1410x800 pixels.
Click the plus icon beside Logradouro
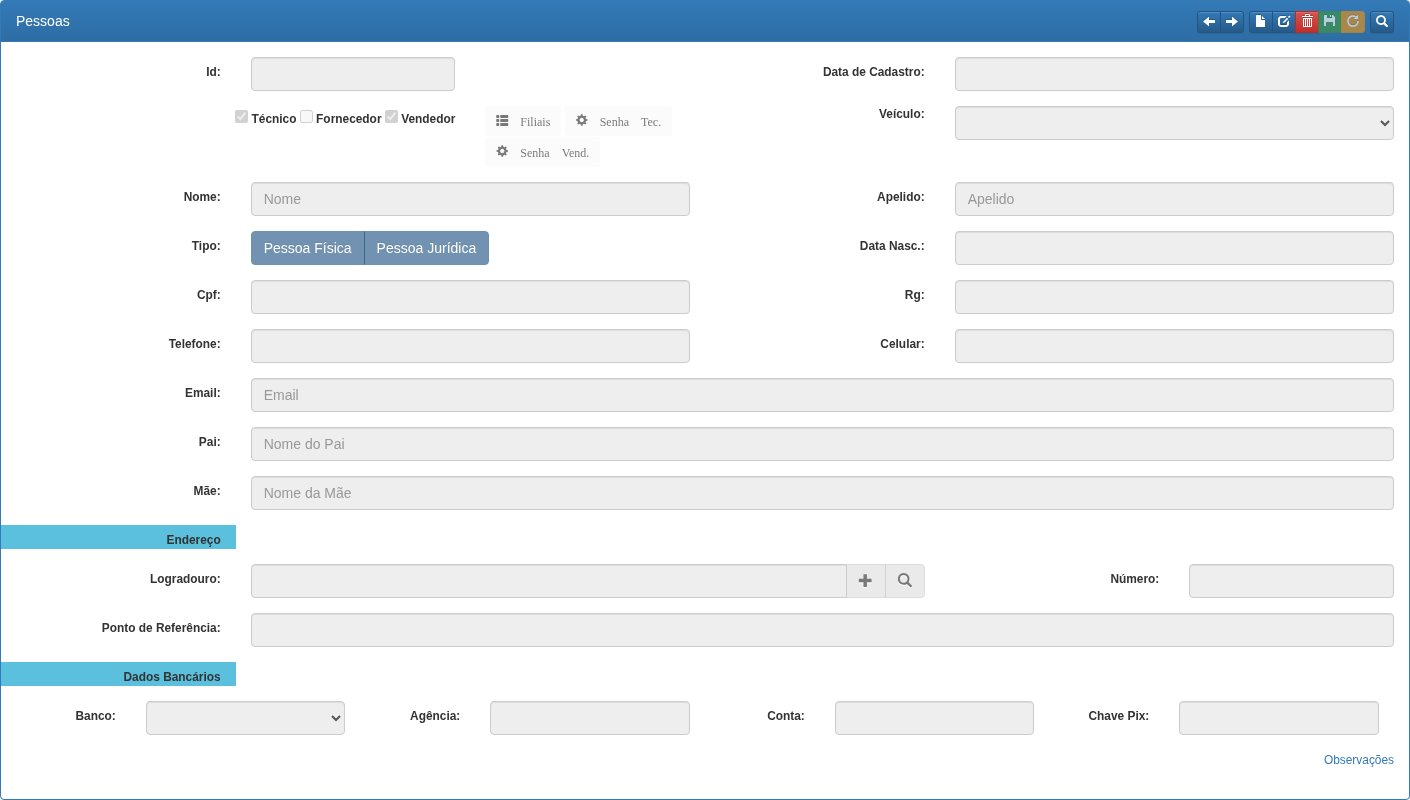point(866,581)
